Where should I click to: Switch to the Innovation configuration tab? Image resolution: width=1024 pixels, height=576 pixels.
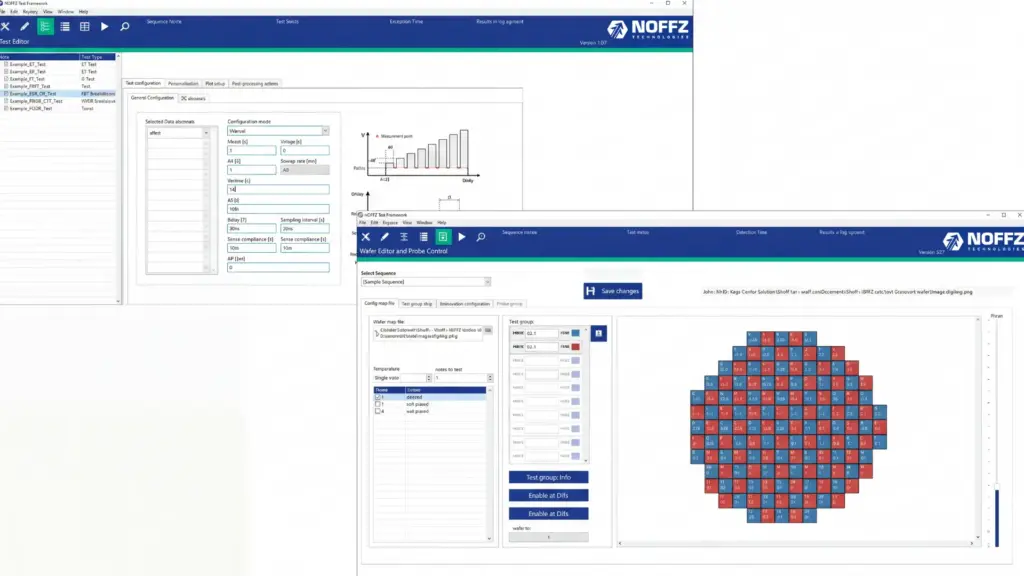(464, 304)
